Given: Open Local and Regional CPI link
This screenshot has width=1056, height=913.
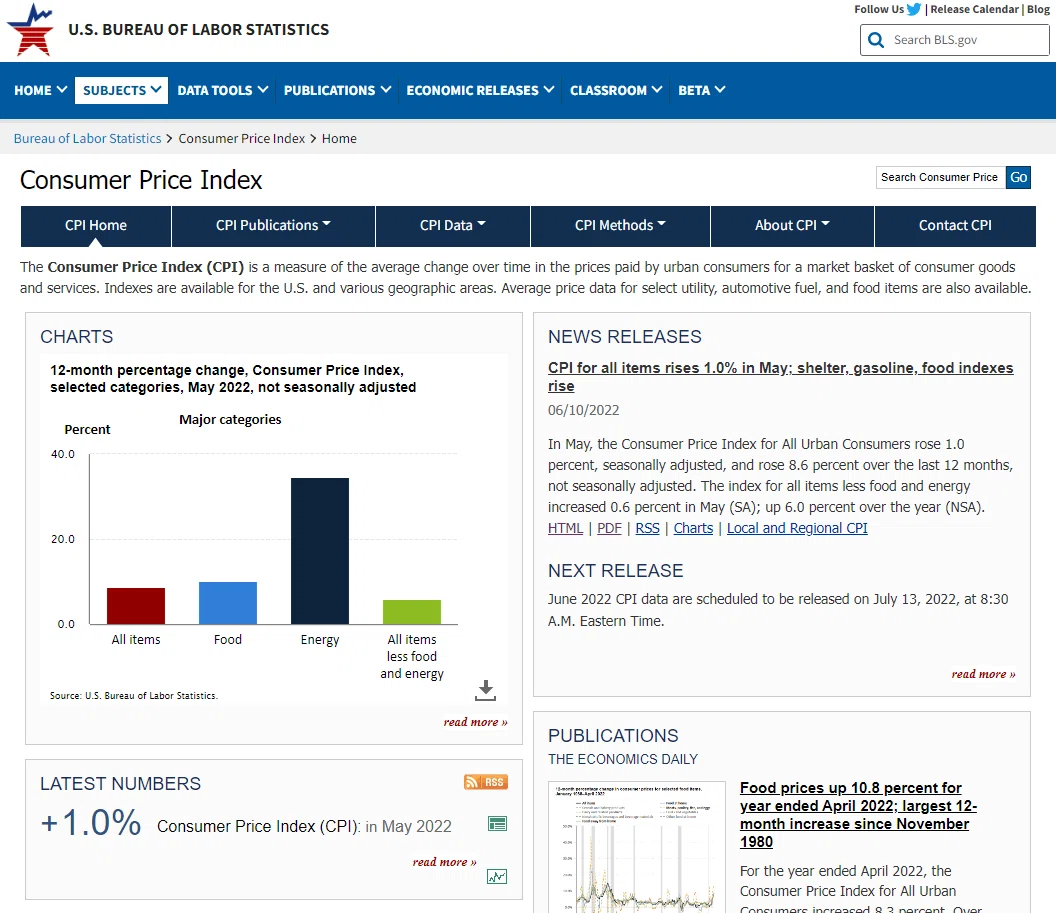Looking at the screenshot, I should pyautogui.click(x=797, y=529).
